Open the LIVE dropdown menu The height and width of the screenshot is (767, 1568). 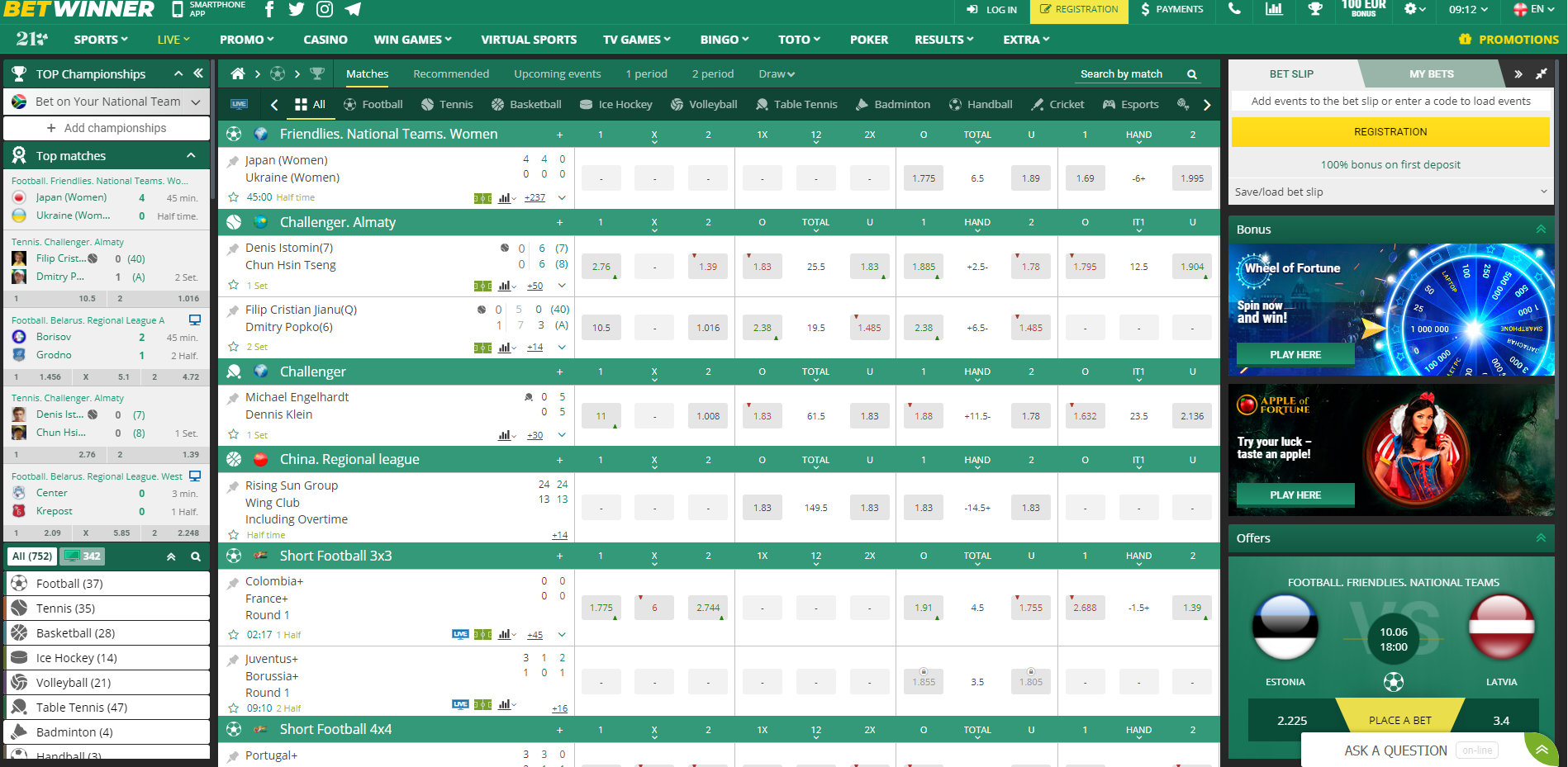pos(173,40)
